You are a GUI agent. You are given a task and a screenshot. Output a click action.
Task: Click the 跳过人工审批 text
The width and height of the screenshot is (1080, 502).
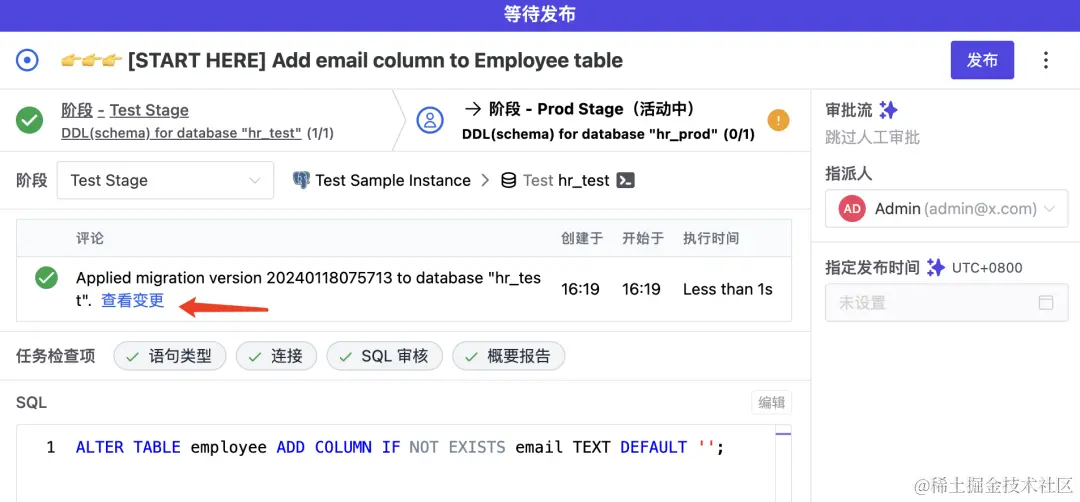[872, 138]
